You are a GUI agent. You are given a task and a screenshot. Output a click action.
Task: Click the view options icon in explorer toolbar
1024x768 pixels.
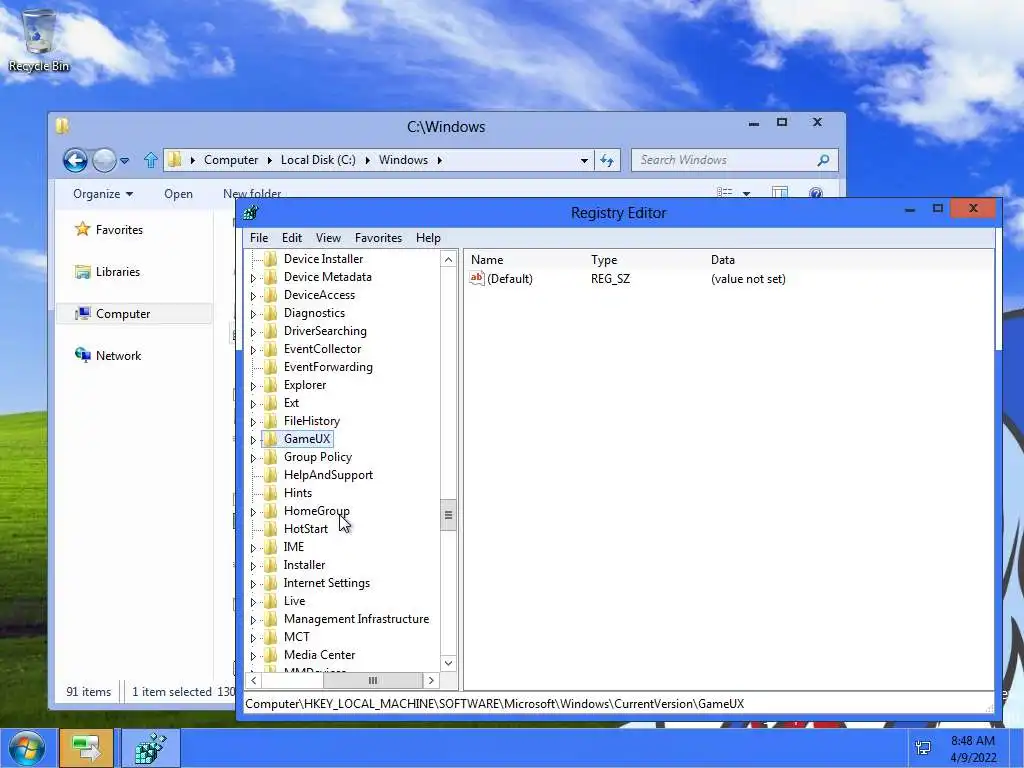click(724, 193)
